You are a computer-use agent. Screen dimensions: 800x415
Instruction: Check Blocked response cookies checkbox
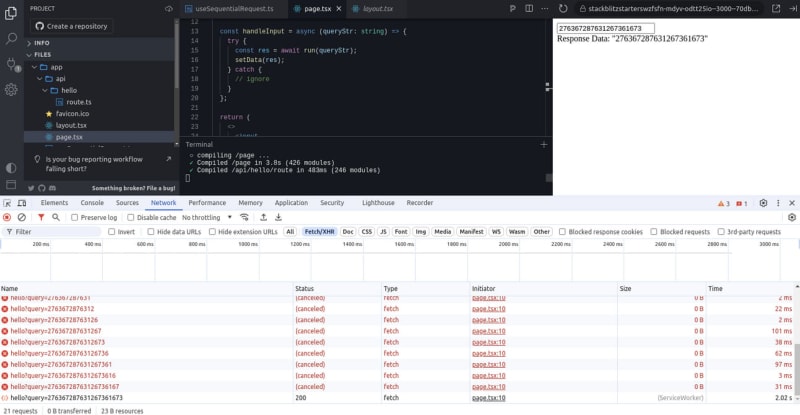(x=562, y=232)
